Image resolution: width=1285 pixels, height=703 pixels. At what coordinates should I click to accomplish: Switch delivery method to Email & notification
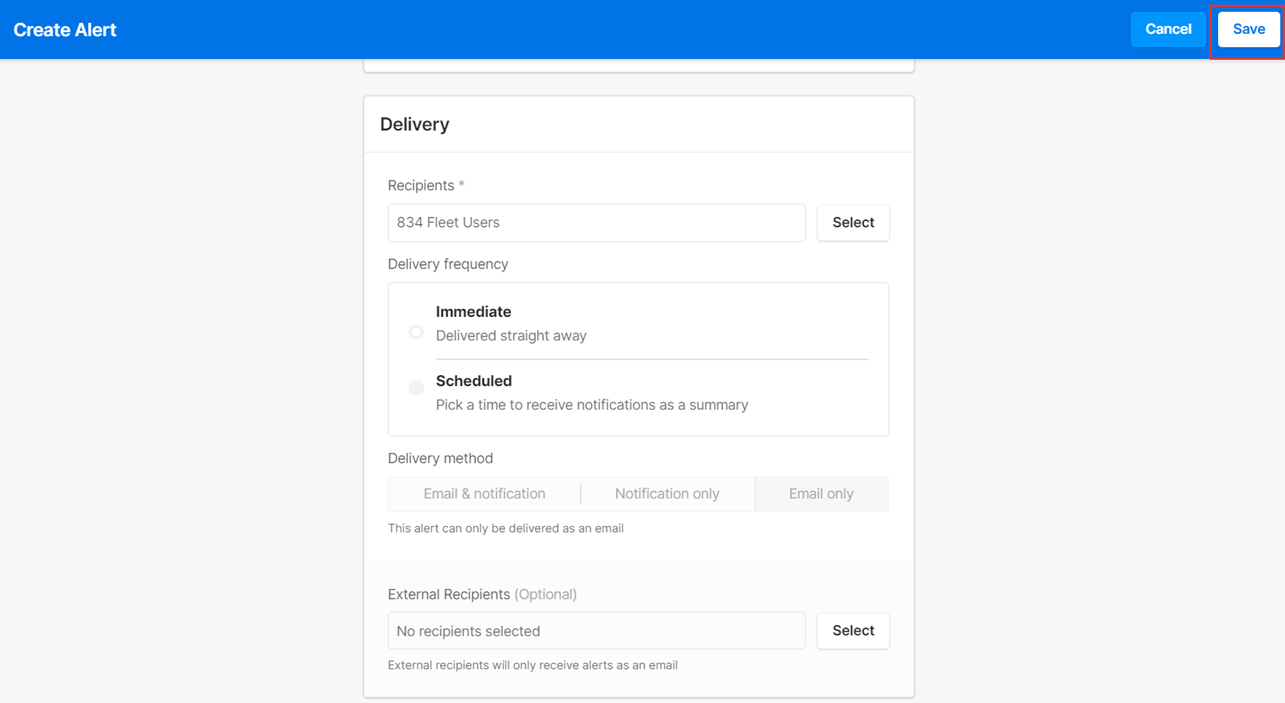[x=484, y=494]
